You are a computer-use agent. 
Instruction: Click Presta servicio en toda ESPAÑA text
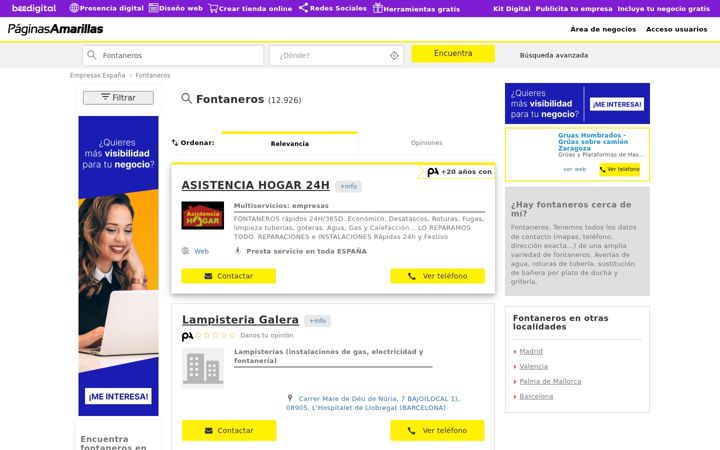point(306,251)
